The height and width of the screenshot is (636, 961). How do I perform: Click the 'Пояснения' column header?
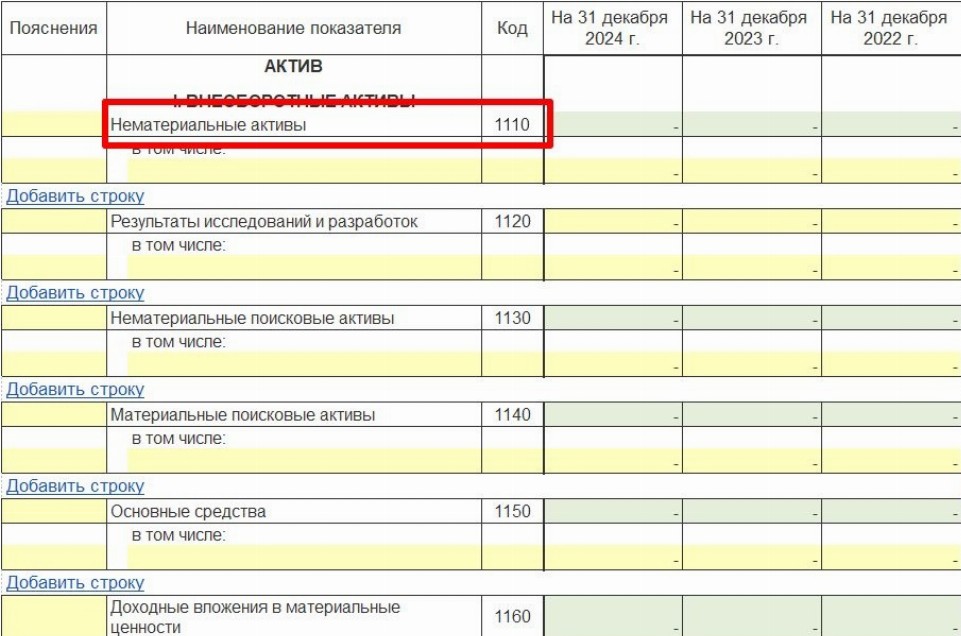[53, 28]
